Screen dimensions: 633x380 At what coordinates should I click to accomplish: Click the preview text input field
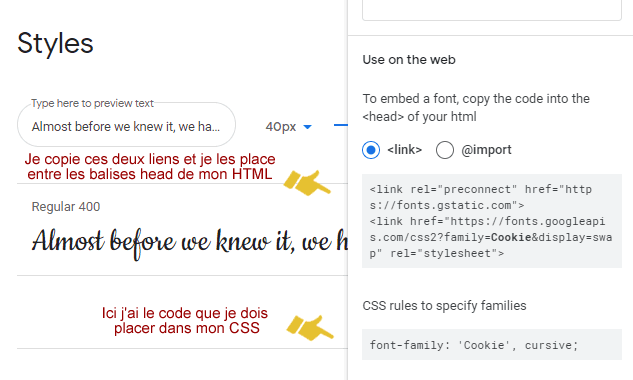coord(126,124)
